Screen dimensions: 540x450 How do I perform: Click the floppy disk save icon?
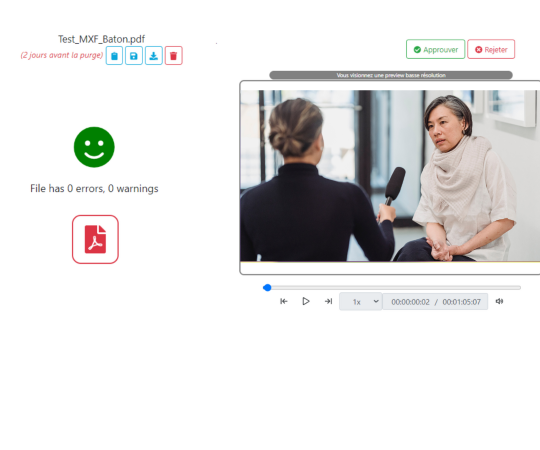point(134,56)
